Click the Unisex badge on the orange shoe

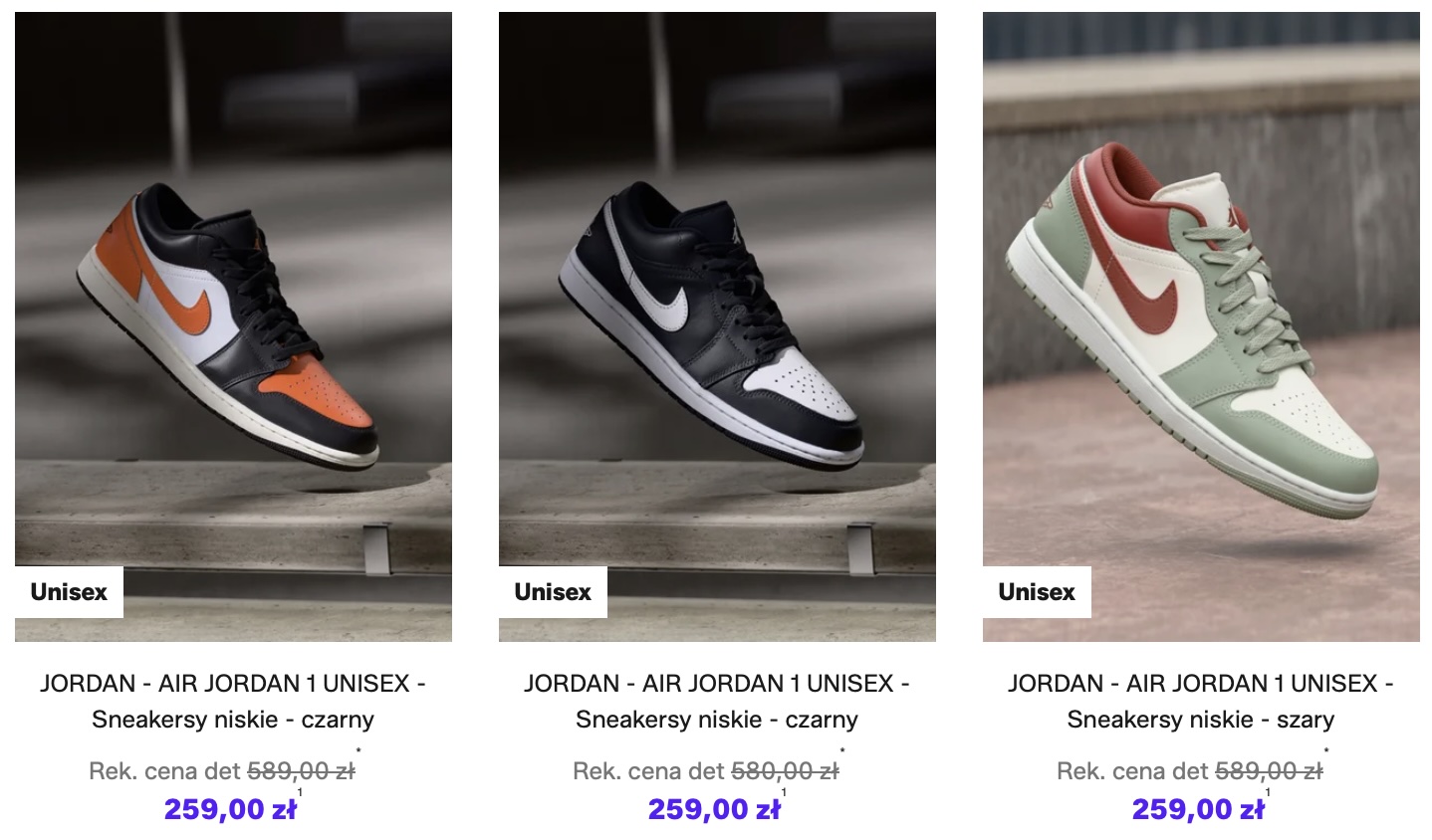point(69,592)
